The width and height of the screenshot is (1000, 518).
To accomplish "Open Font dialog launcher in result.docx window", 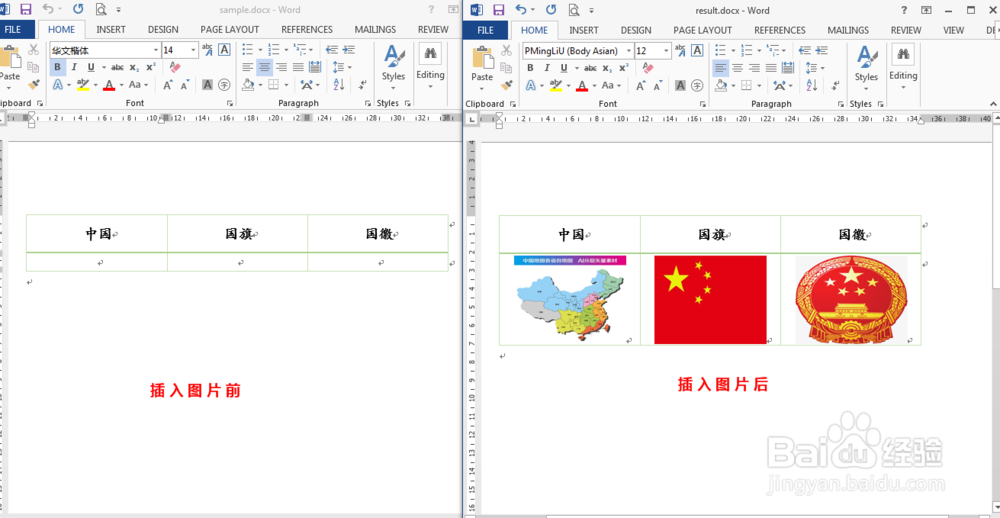I will 702,104.
